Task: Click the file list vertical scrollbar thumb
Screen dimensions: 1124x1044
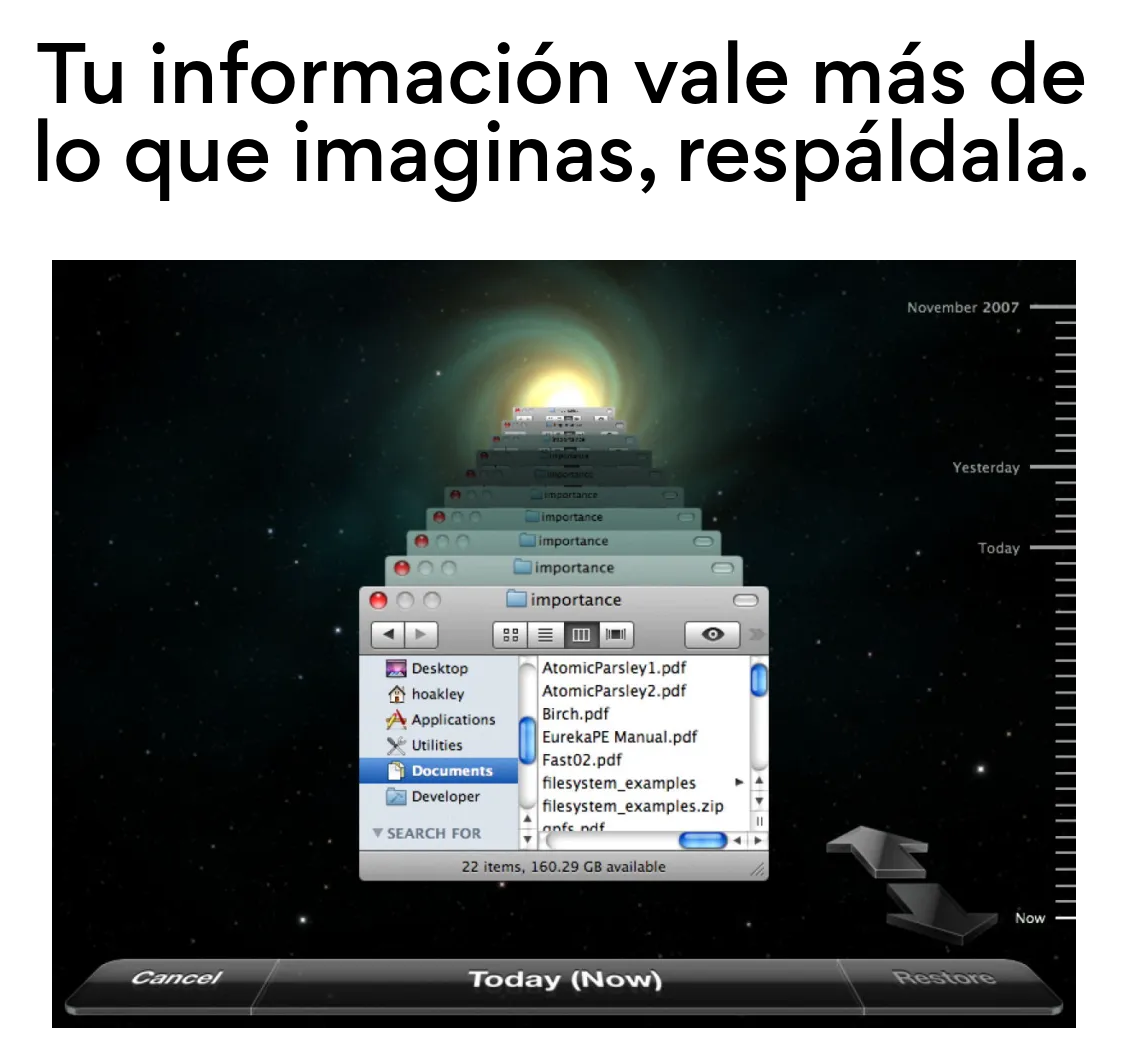Action: (758, 680)
